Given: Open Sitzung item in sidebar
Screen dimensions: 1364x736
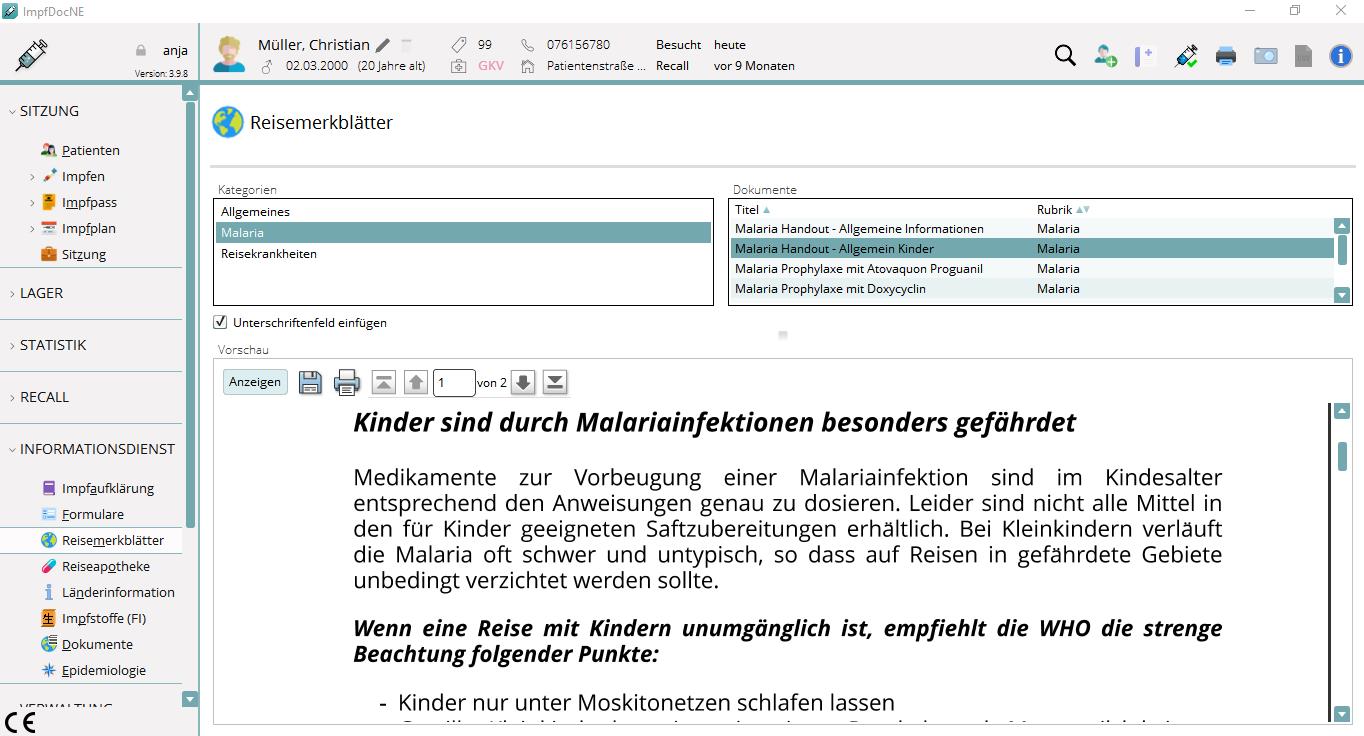Looking at the screenshot, I should (x=84, y=254).
